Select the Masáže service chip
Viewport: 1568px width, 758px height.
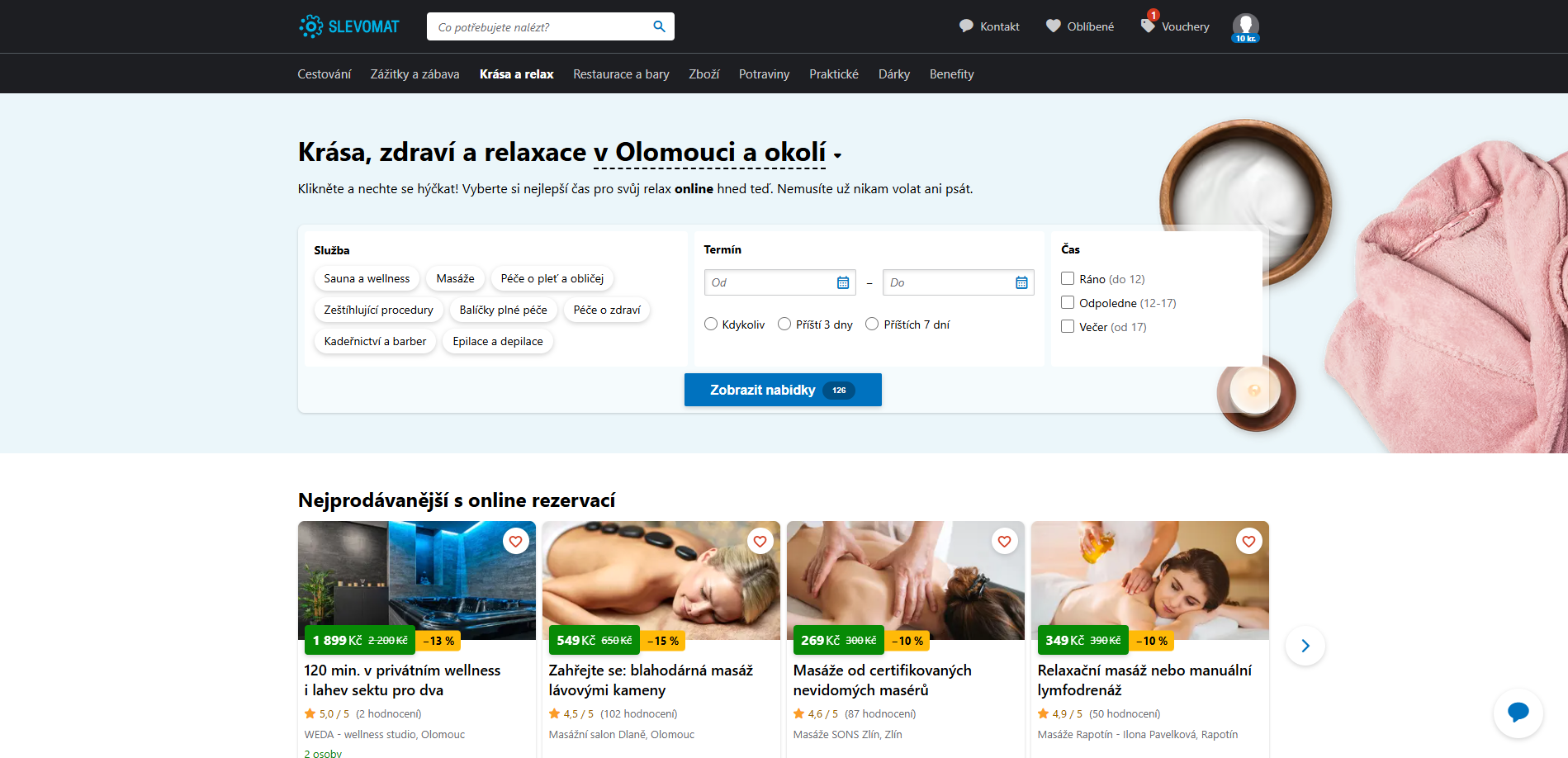click(456, 279)
